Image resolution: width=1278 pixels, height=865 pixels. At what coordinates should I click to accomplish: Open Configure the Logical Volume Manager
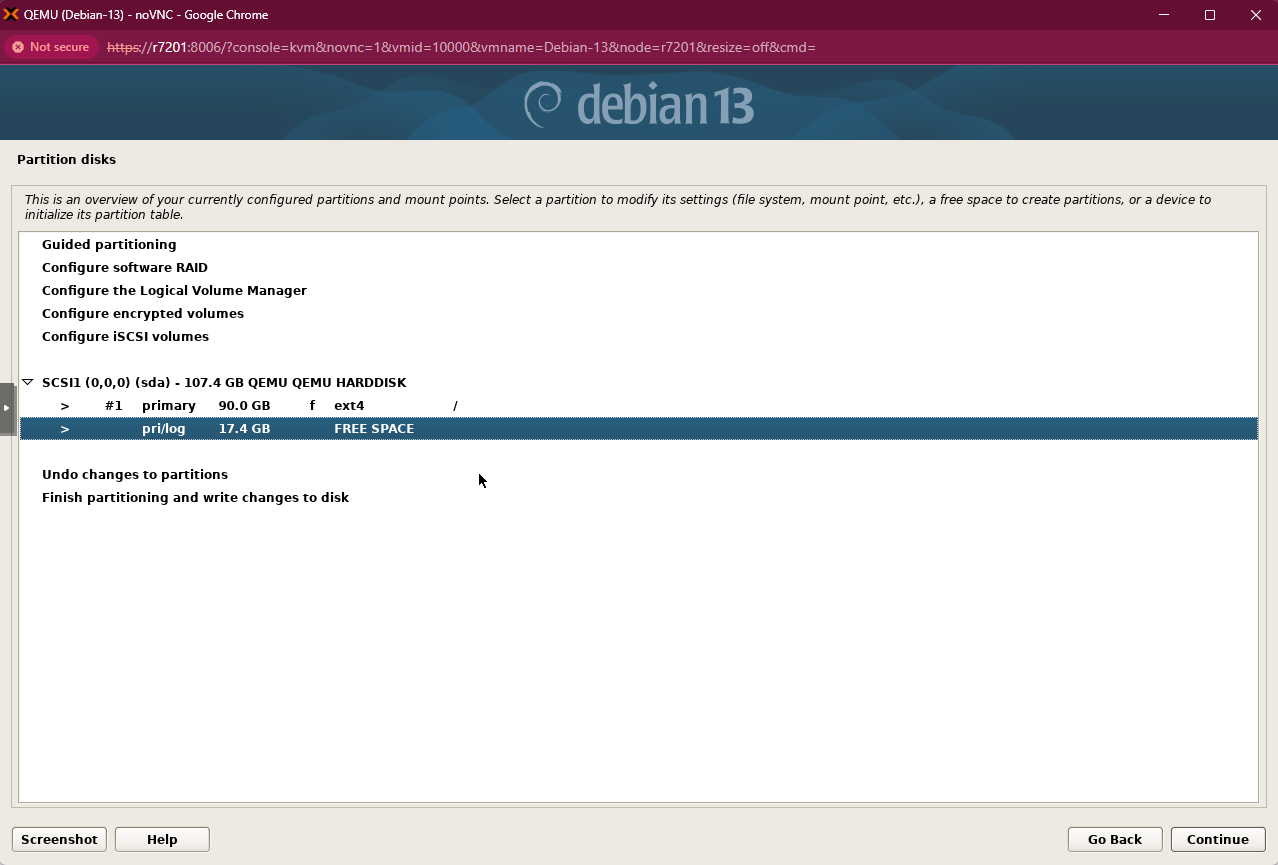coord(174,290)
